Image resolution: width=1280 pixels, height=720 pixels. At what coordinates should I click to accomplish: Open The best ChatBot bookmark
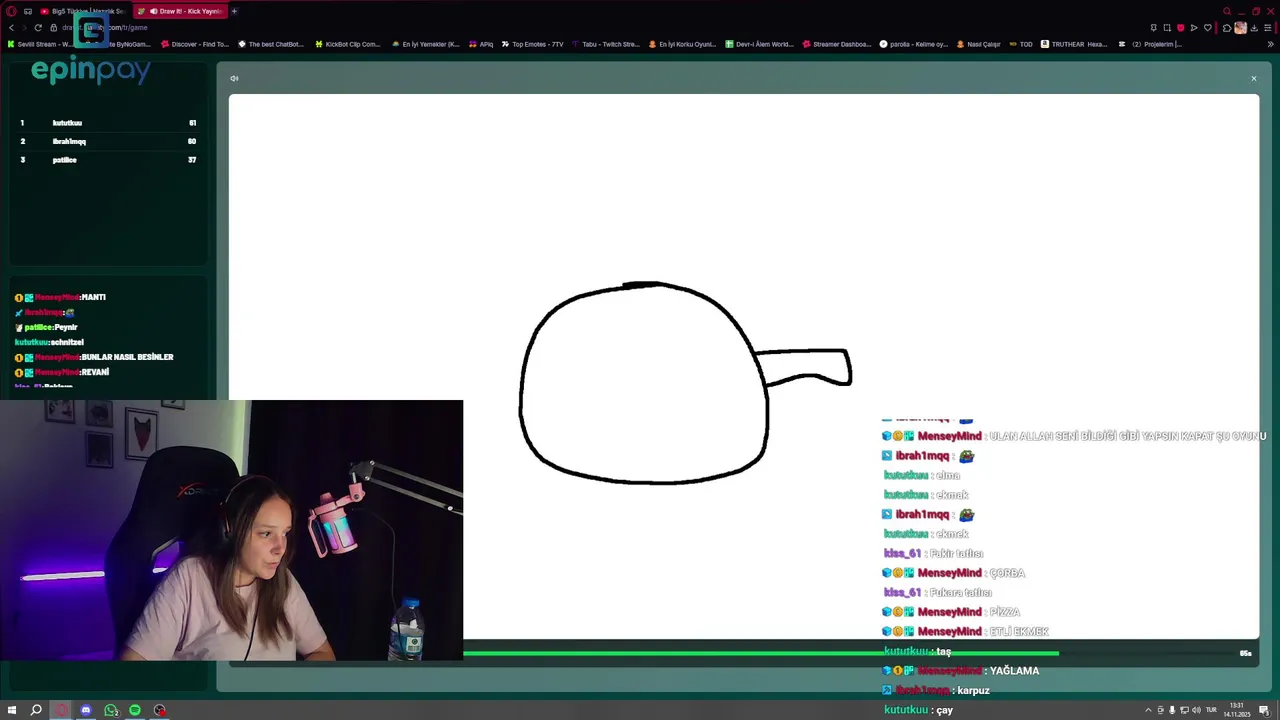point(269,44)
